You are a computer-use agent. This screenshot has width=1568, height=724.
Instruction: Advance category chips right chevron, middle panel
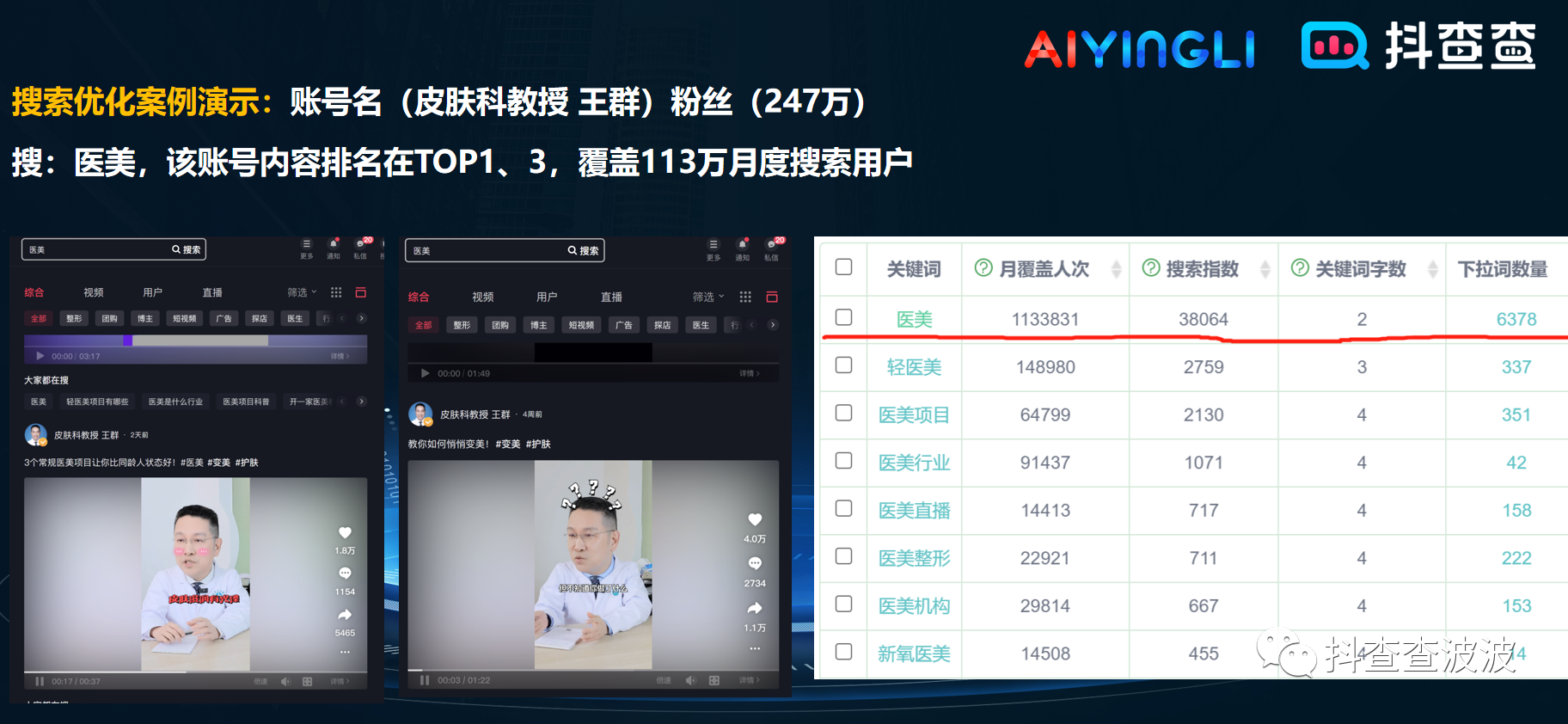[x=773, y=325]
